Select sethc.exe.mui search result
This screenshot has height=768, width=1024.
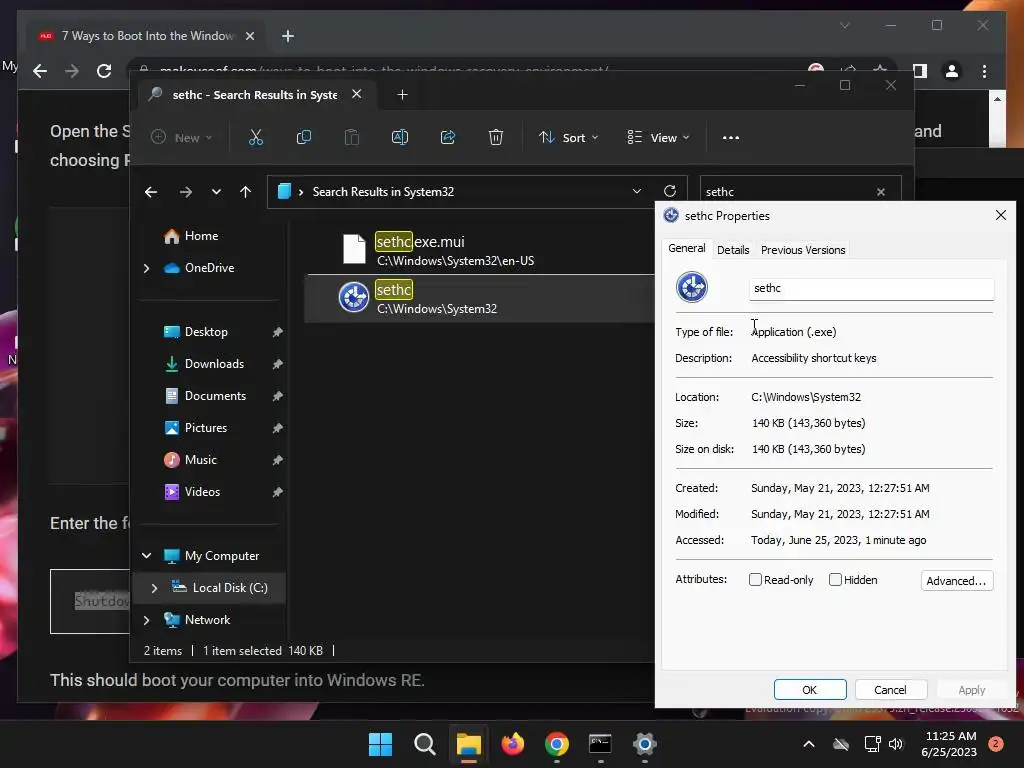pos(480,250)
